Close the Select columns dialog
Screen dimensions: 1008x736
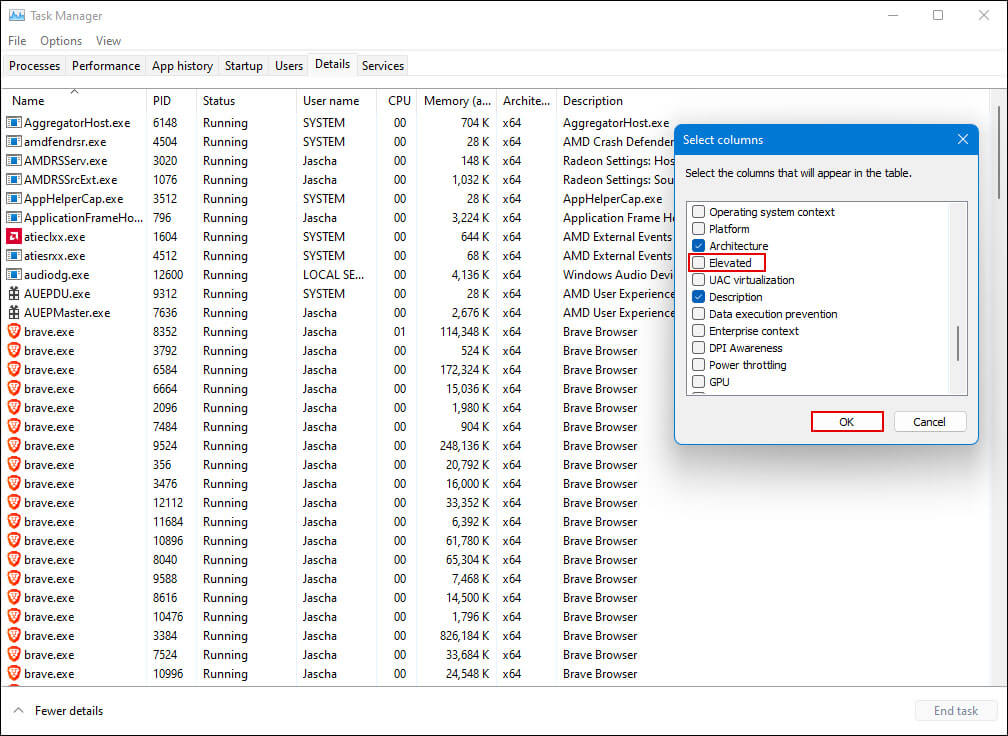962,139
